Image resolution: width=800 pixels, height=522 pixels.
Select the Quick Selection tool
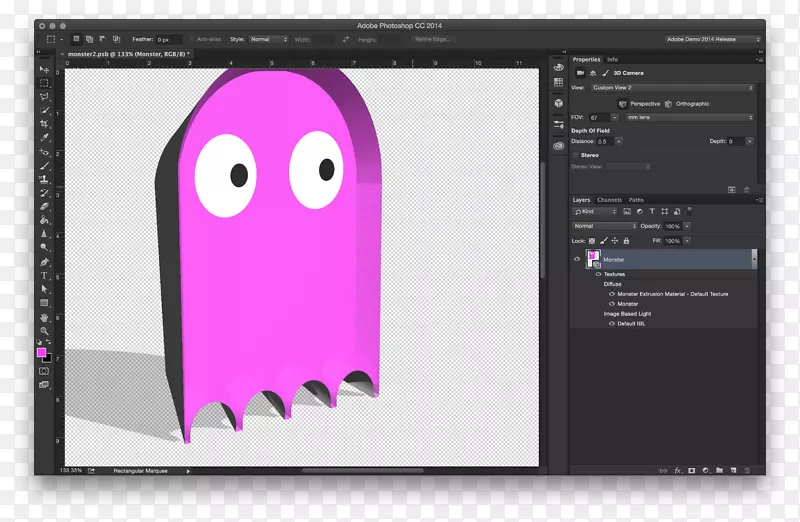point(44,111)
